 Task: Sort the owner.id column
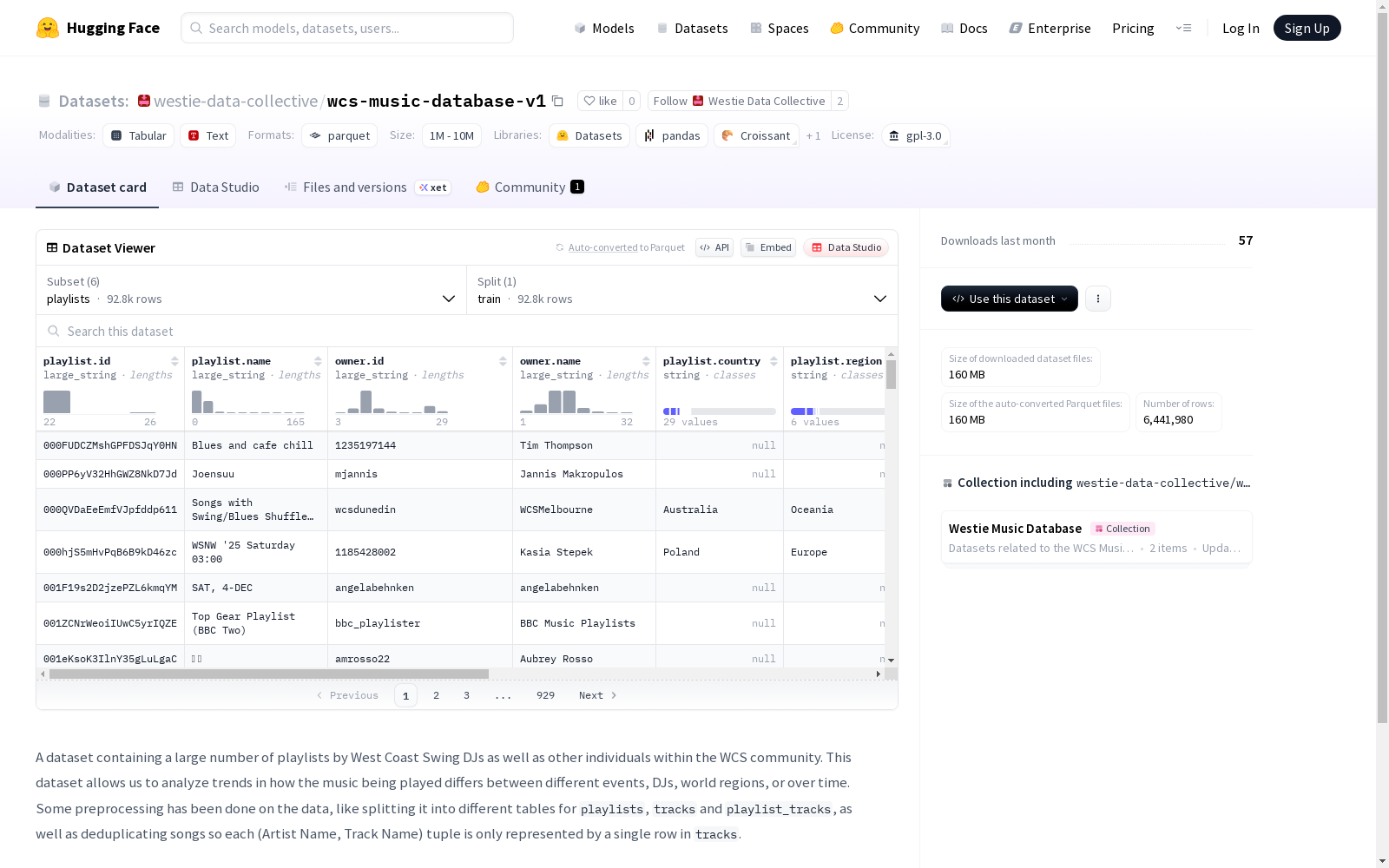click(x=503, y=361)
